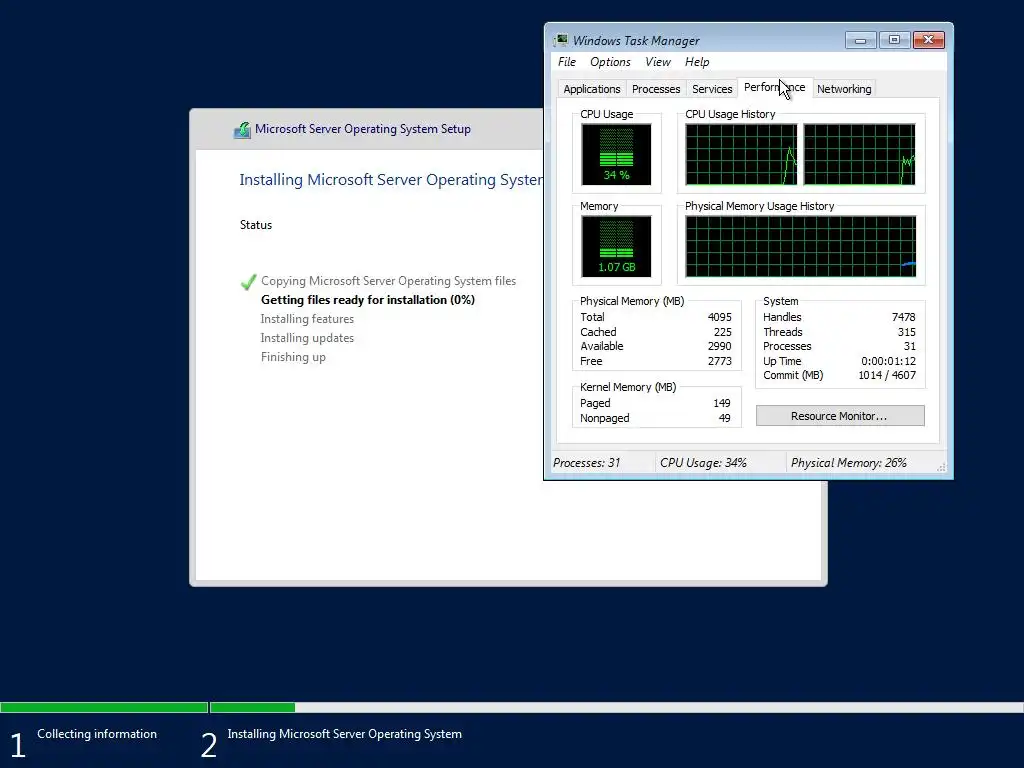Image resolution: width=1024 pixels, height=768 pixels.
Task: Click the Free memory value 2773
Action: (720, 361)
